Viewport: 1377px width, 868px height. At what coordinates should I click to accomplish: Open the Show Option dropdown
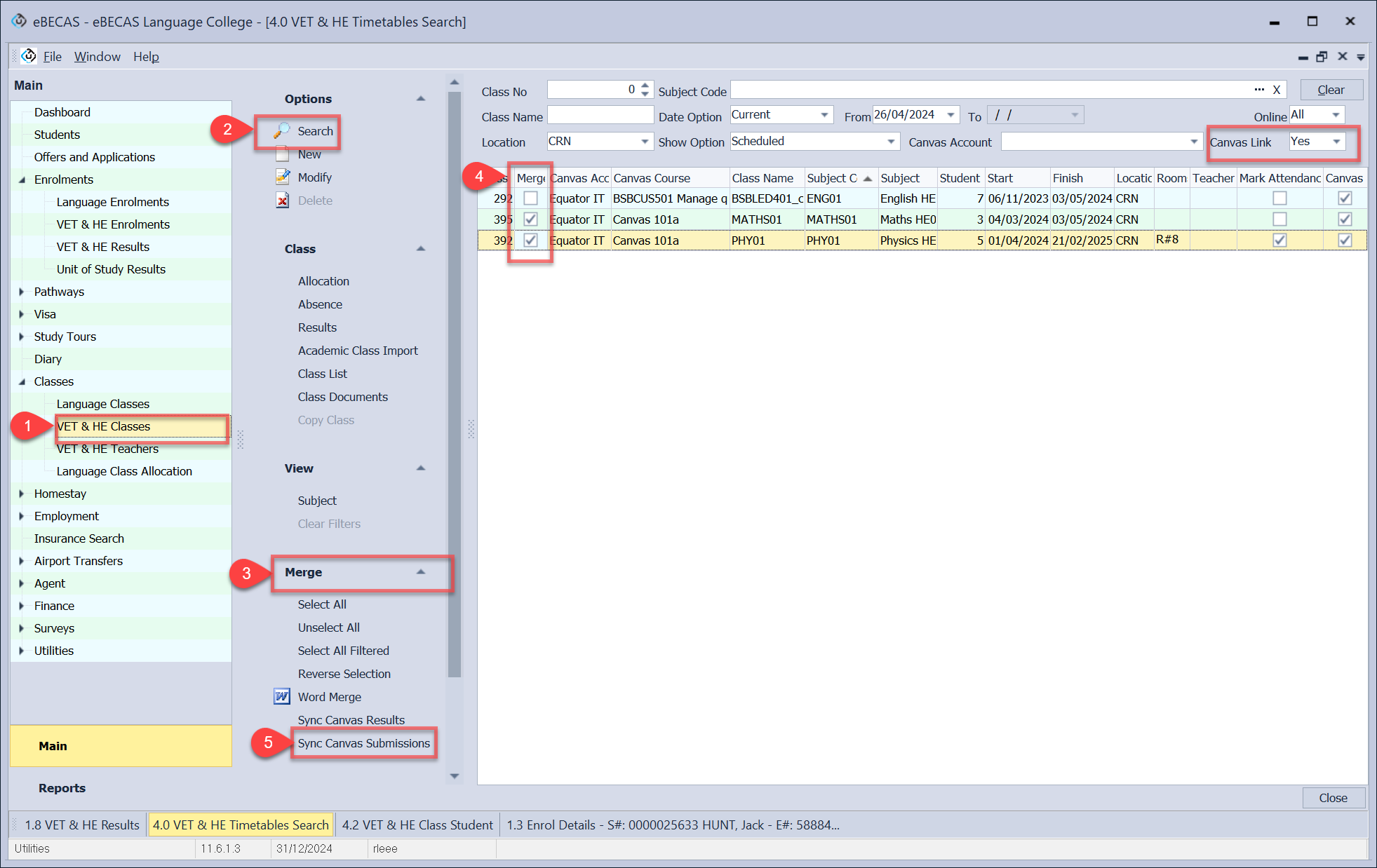890,142
